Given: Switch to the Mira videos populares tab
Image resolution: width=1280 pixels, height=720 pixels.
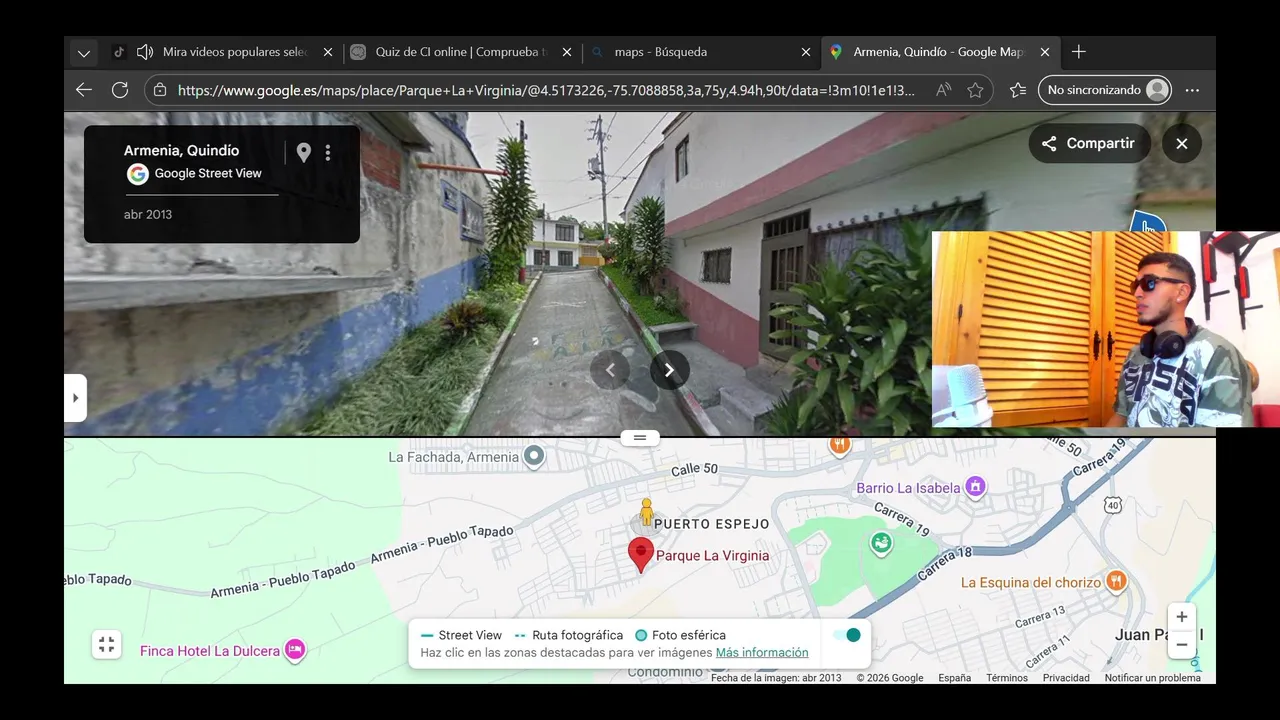Looking at the screenshot, I should point(234,52).
